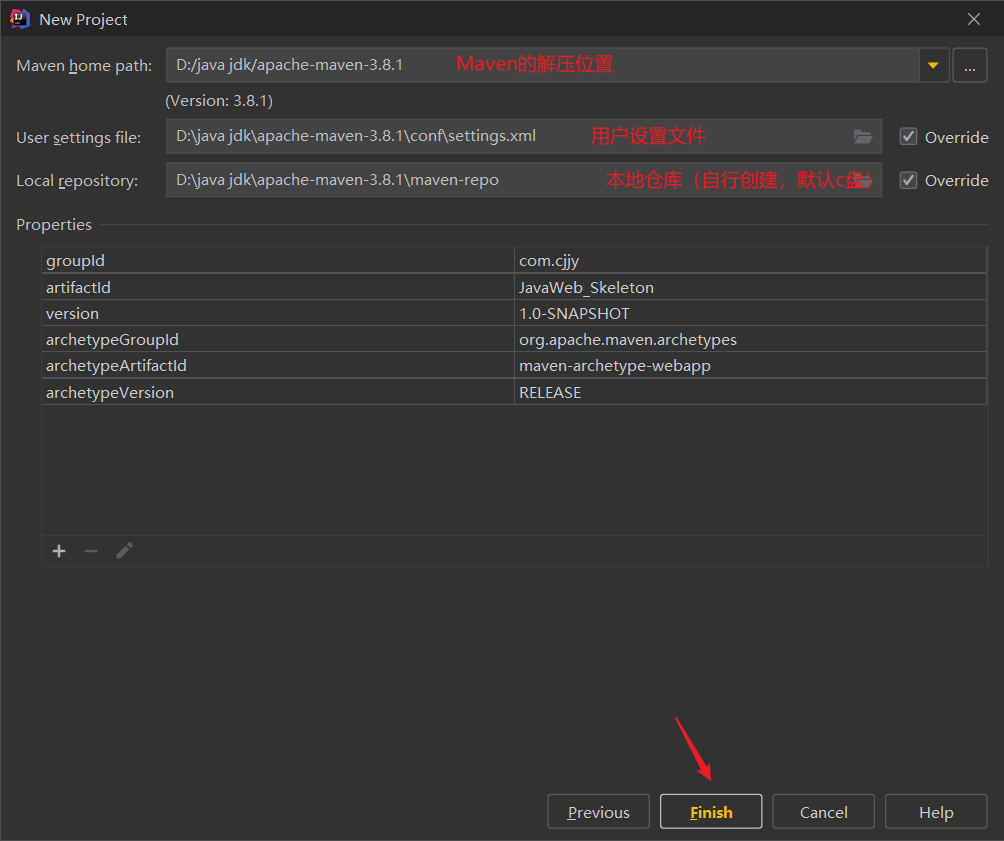Click the IntelliJ IDEA logo icon
1004x841 pixels.
coord(20,19)
